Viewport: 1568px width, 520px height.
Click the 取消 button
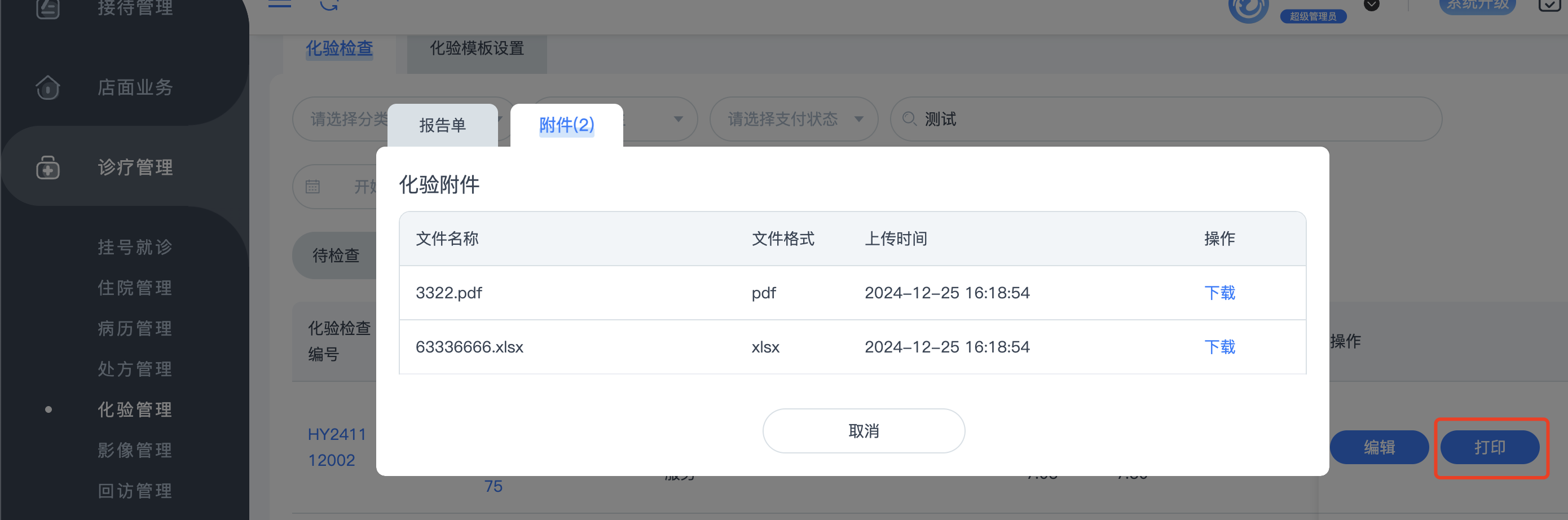[863, 431]
